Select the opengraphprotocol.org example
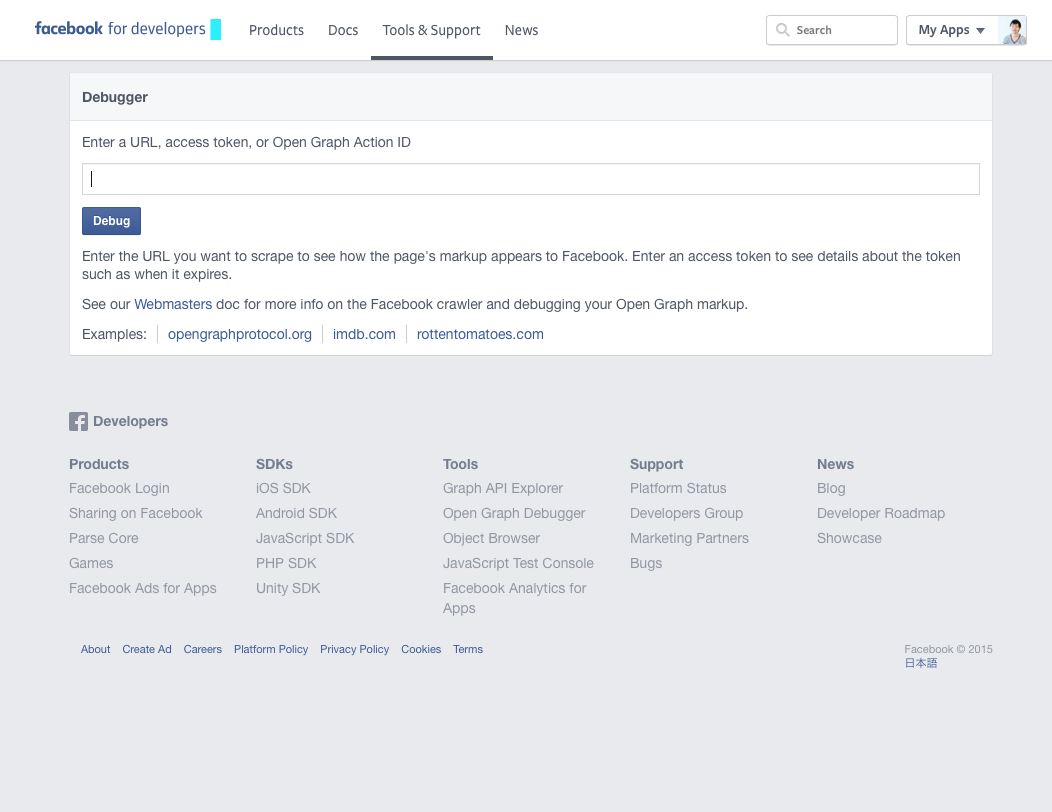Viewport: 1052px width, 812px height. (x=240, y=334)
